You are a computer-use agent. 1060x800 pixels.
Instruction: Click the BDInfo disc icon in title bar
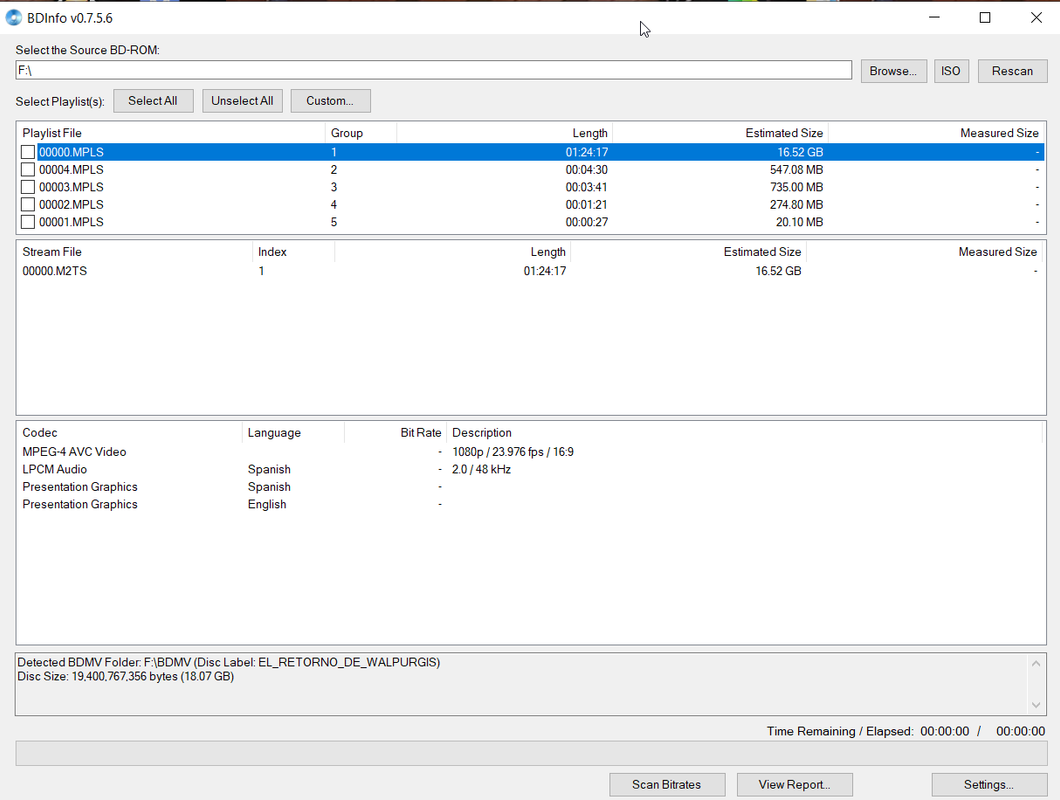[14, 18]
